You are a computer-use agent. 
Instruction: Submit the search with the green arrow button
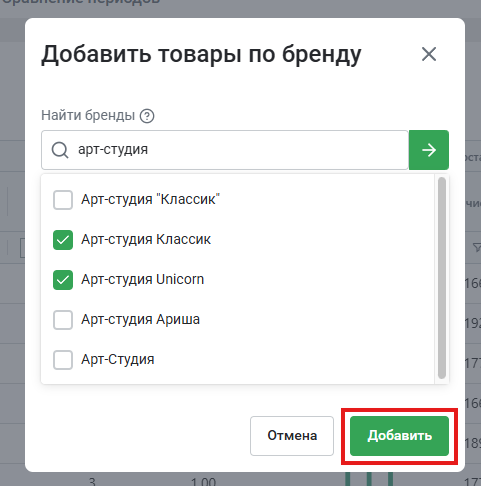pos(429,150)
